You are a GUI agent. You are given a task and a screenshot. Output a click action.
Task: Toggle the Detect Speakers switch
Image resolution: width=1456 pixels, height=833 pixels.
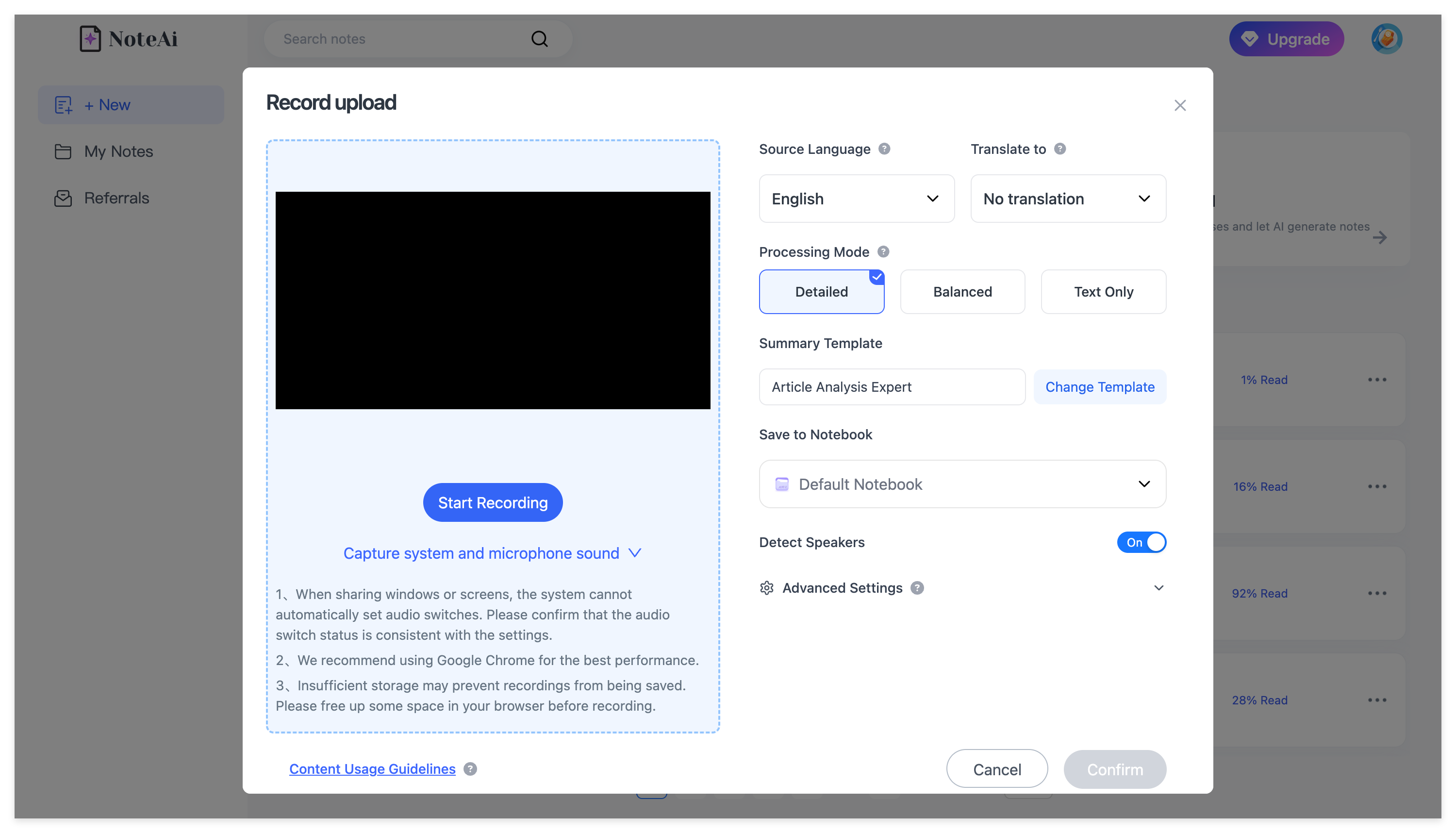pos(1141,542)
